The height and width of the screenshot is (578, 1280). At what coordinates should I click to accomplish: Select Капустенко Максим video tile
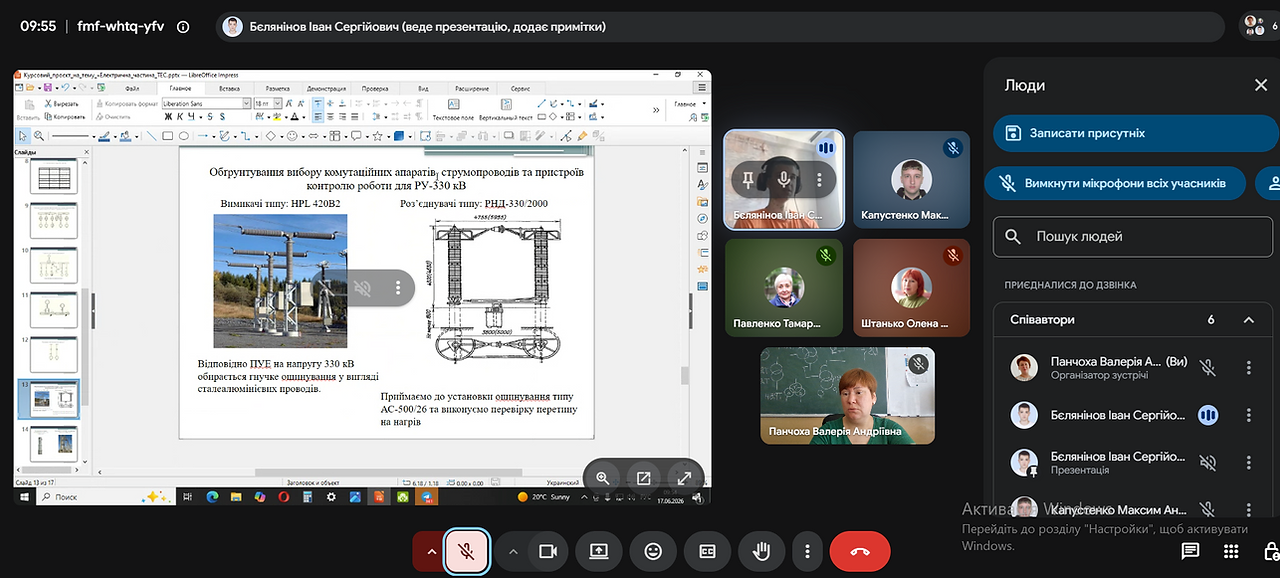coord(911,180)
